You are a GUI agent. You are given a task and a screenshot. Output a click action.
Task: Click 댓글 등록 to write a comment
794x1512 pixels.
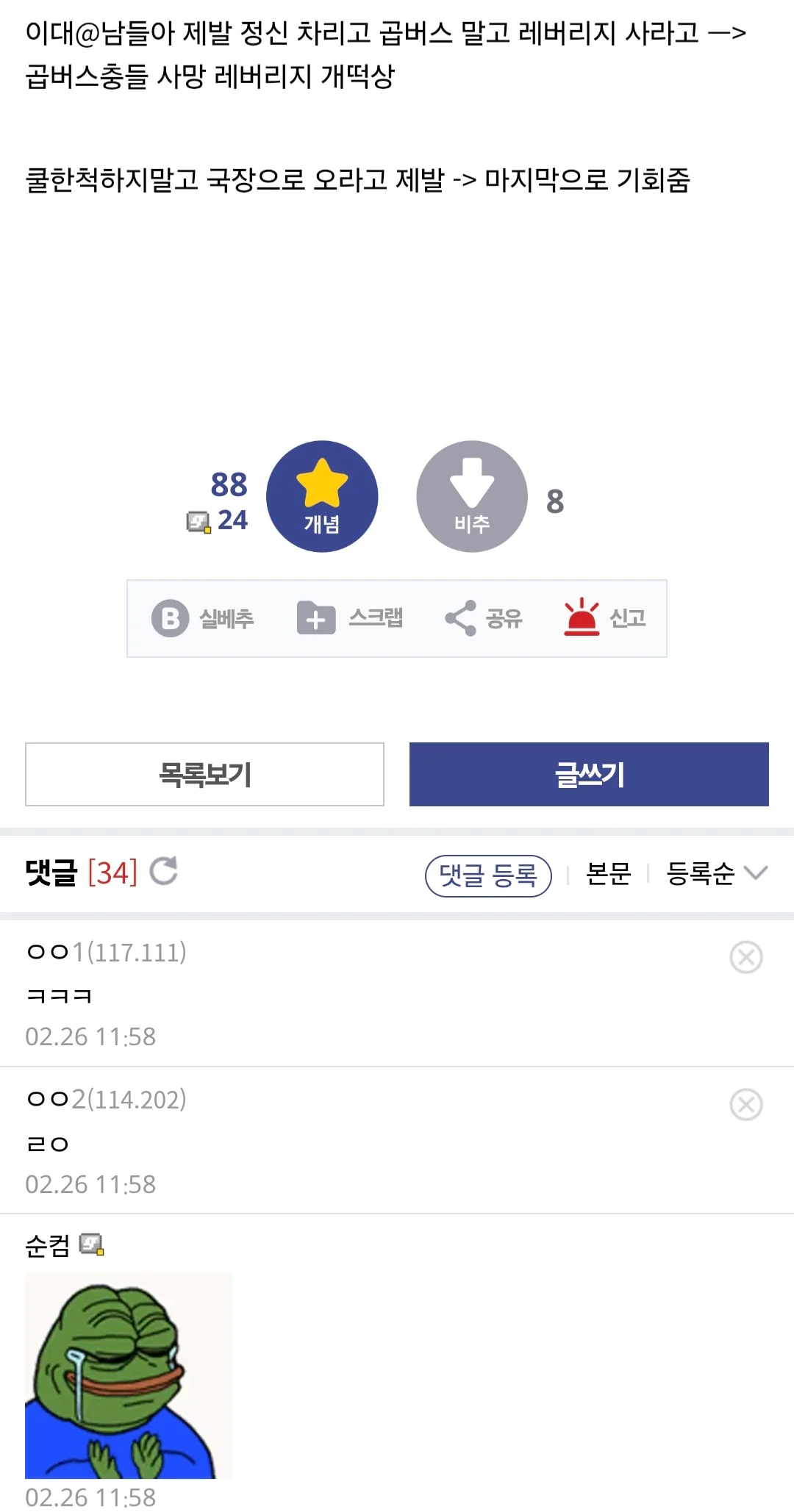pyautogui.click(x=487, y=875)
